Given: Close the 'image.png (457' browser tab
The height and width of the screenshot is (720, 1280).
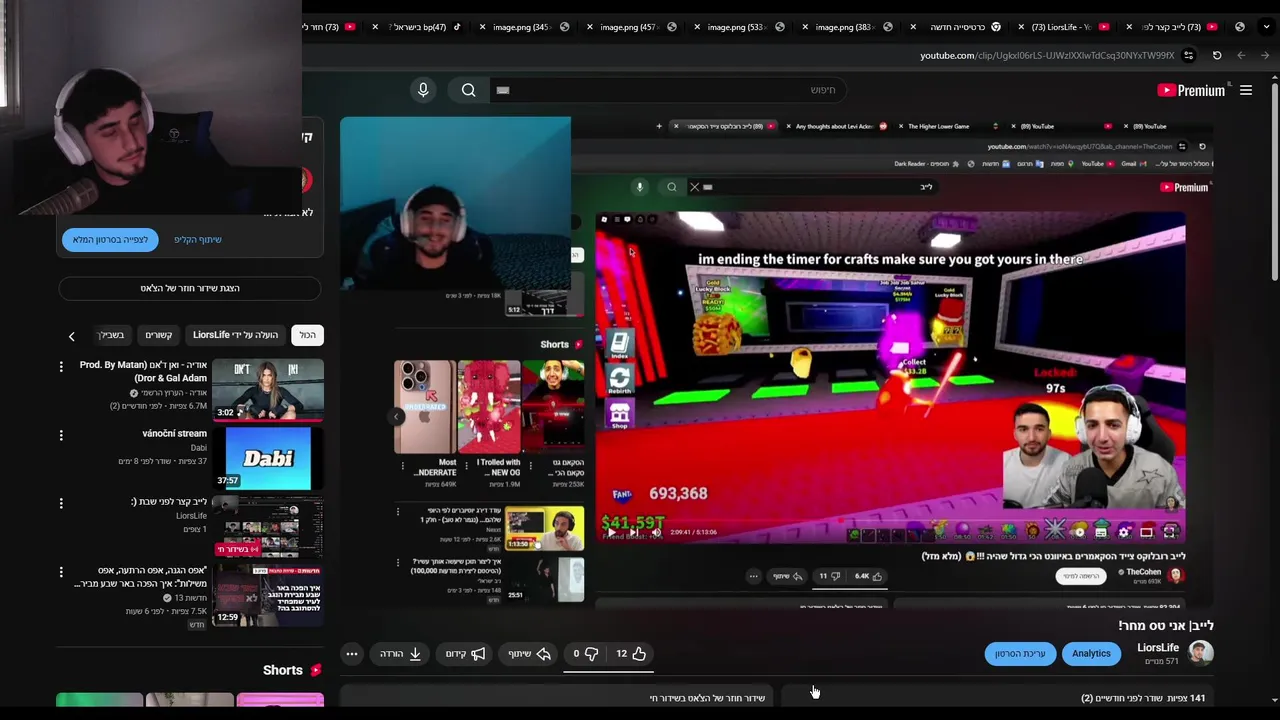Looking at the screenshot, I should (x=591, y=27).
